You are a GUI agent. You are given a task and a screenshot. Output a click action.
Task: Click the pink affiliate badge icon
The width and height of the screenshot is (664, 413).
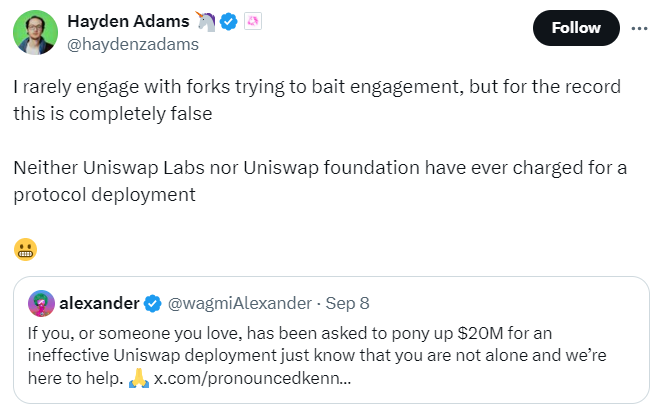tap(252, 22)
